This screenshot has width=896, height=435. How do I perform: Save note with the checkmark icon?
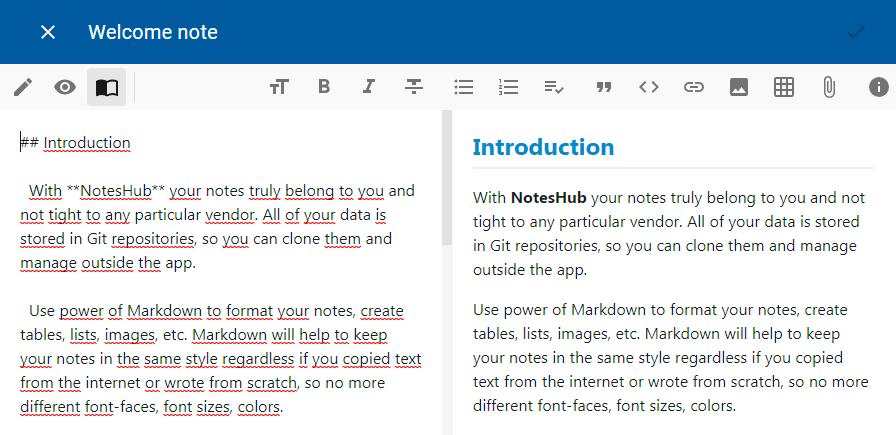[x=855, y=33]
